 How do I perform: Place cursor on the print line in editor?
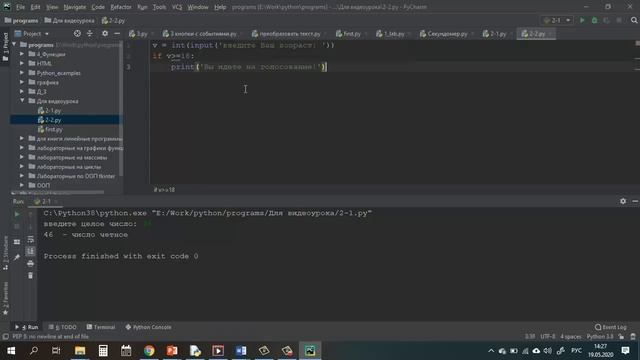coord(249,67)
